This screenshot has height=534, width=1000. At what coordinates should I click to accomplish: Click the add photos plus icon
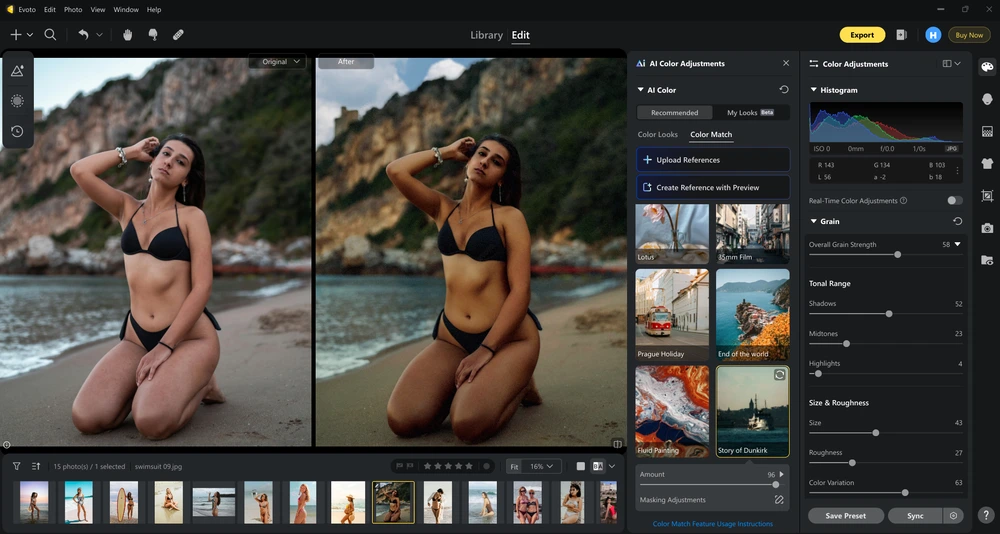pos(16,35)
